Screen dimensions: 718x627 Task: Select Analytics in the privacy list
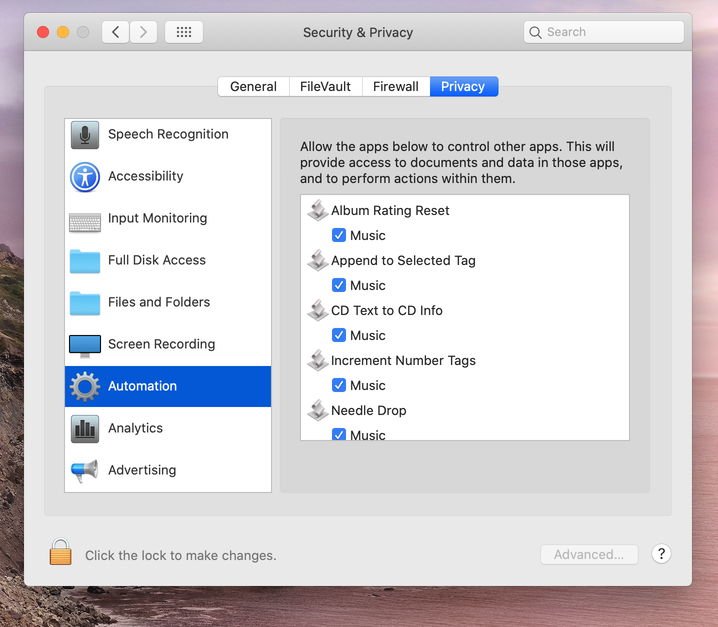click(168, 428)
